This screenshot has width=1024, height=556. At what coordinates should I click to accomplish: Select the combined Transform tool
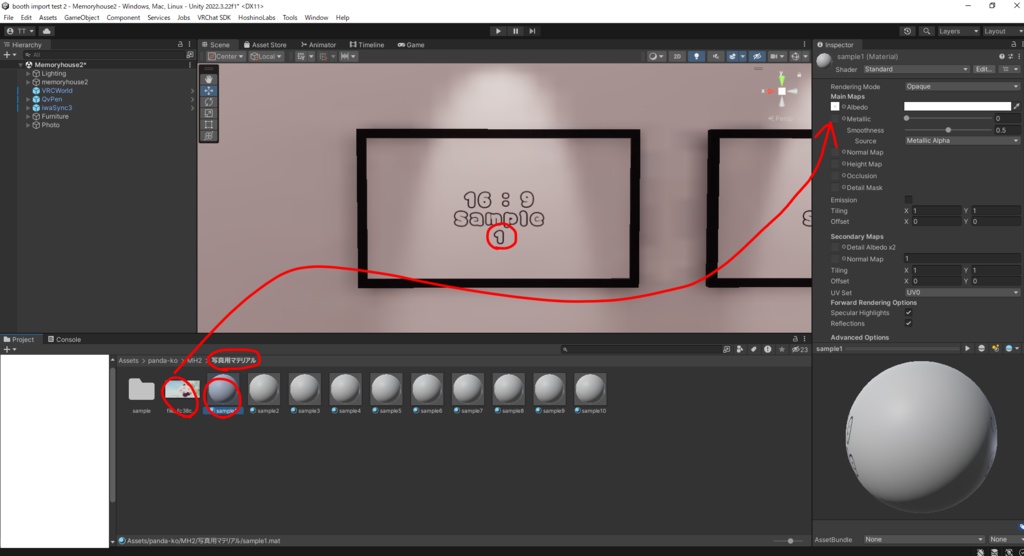[209, 136]
